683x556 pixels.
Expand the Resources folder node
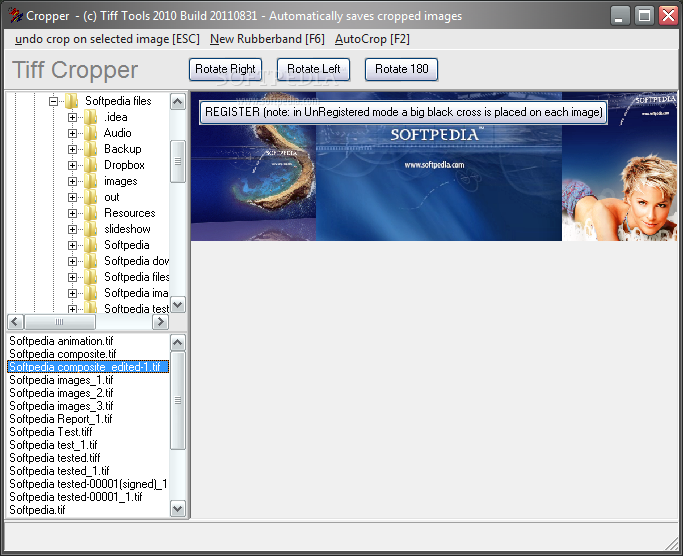click(x=72, y=214)
